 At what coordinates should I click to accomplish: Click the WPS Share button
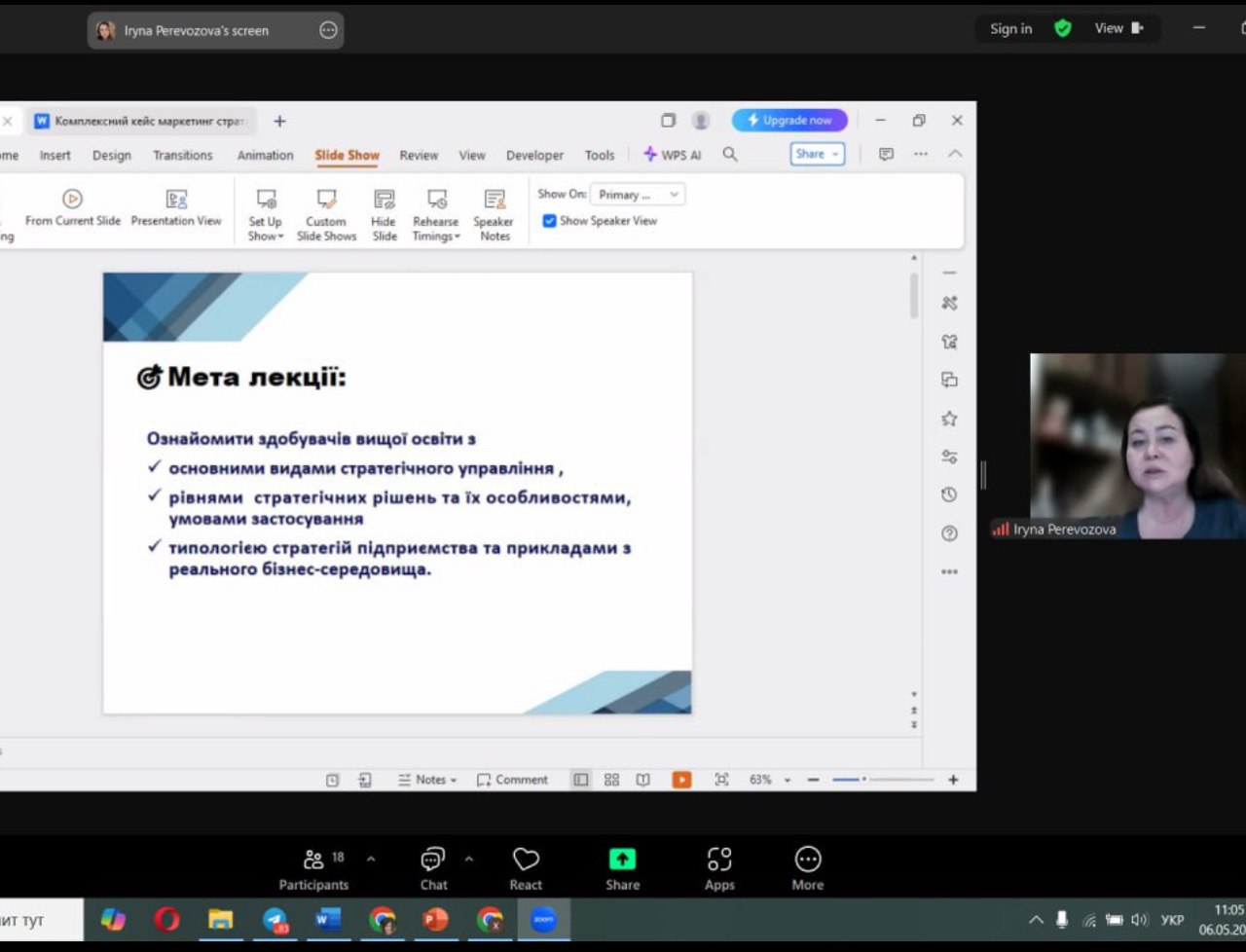click(x=817, y=154)
